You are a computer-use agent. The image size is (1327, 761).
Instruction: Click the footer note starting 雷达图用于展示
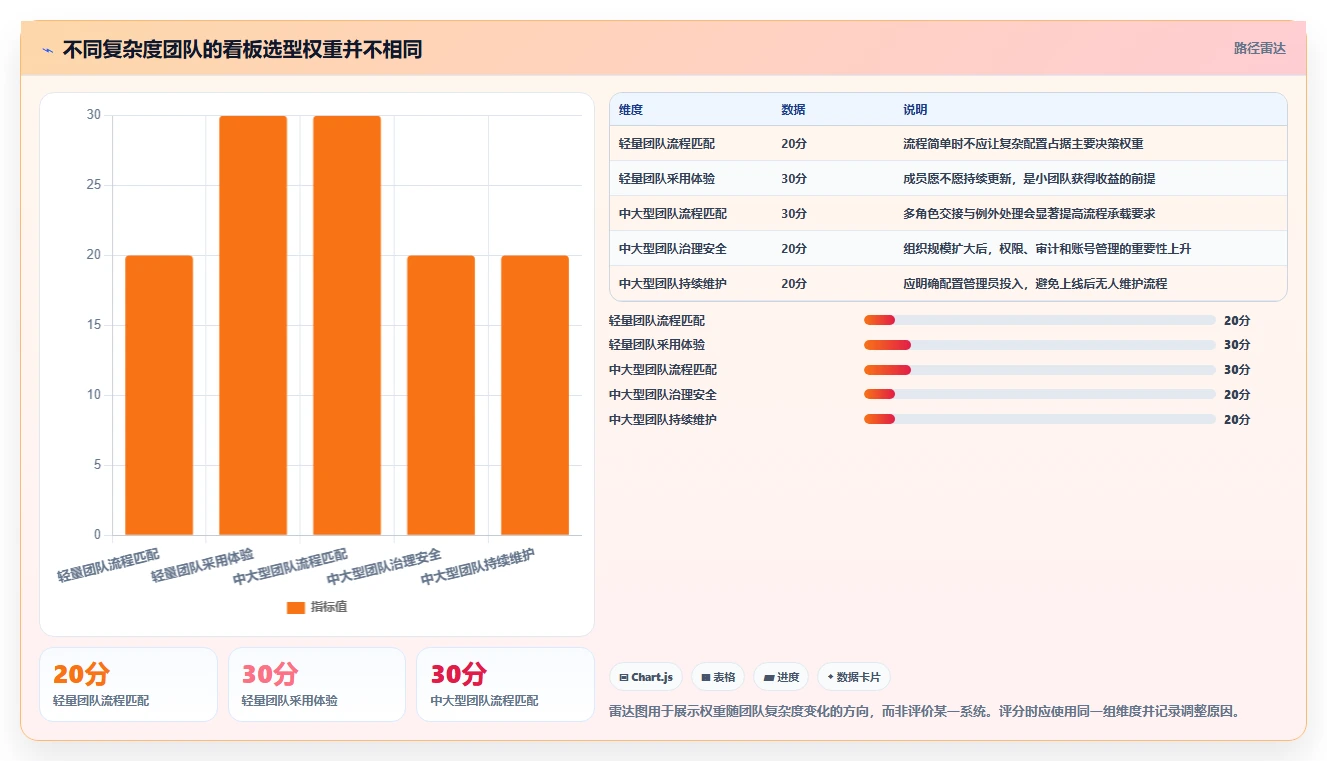pyautogui.click(x=925, y=712)
